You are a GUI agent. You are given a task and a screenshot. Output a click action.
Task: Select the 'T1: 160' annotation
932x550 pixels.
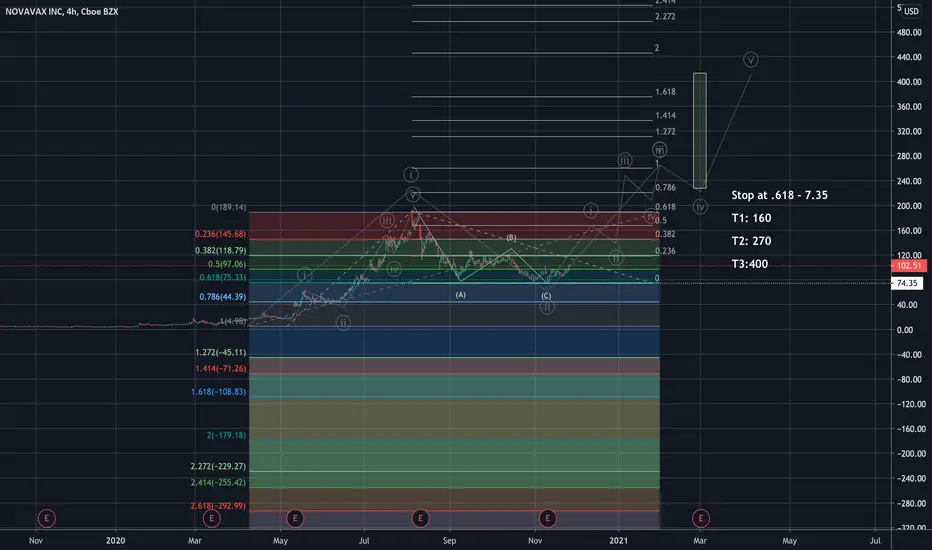pyautogui.click(x=751, y=218)
